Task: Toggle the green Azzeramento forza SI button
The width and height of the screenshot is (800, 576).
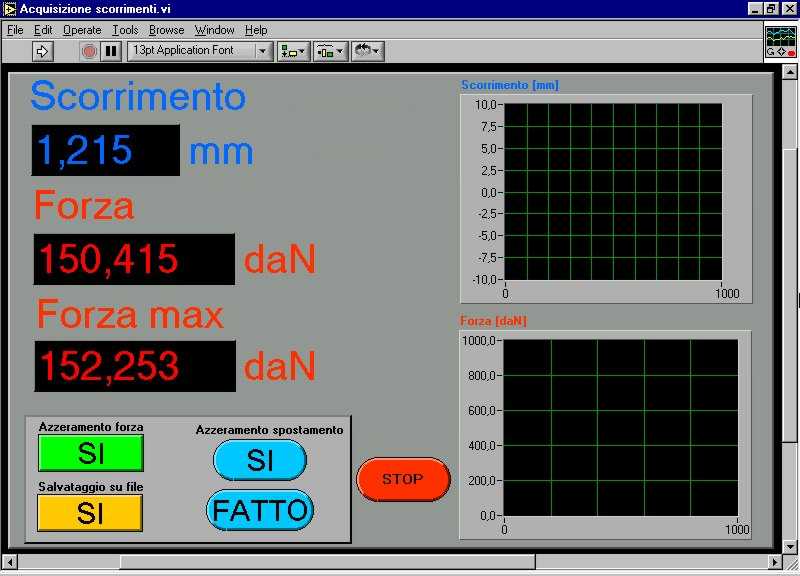Action: [x=91, y=453]
